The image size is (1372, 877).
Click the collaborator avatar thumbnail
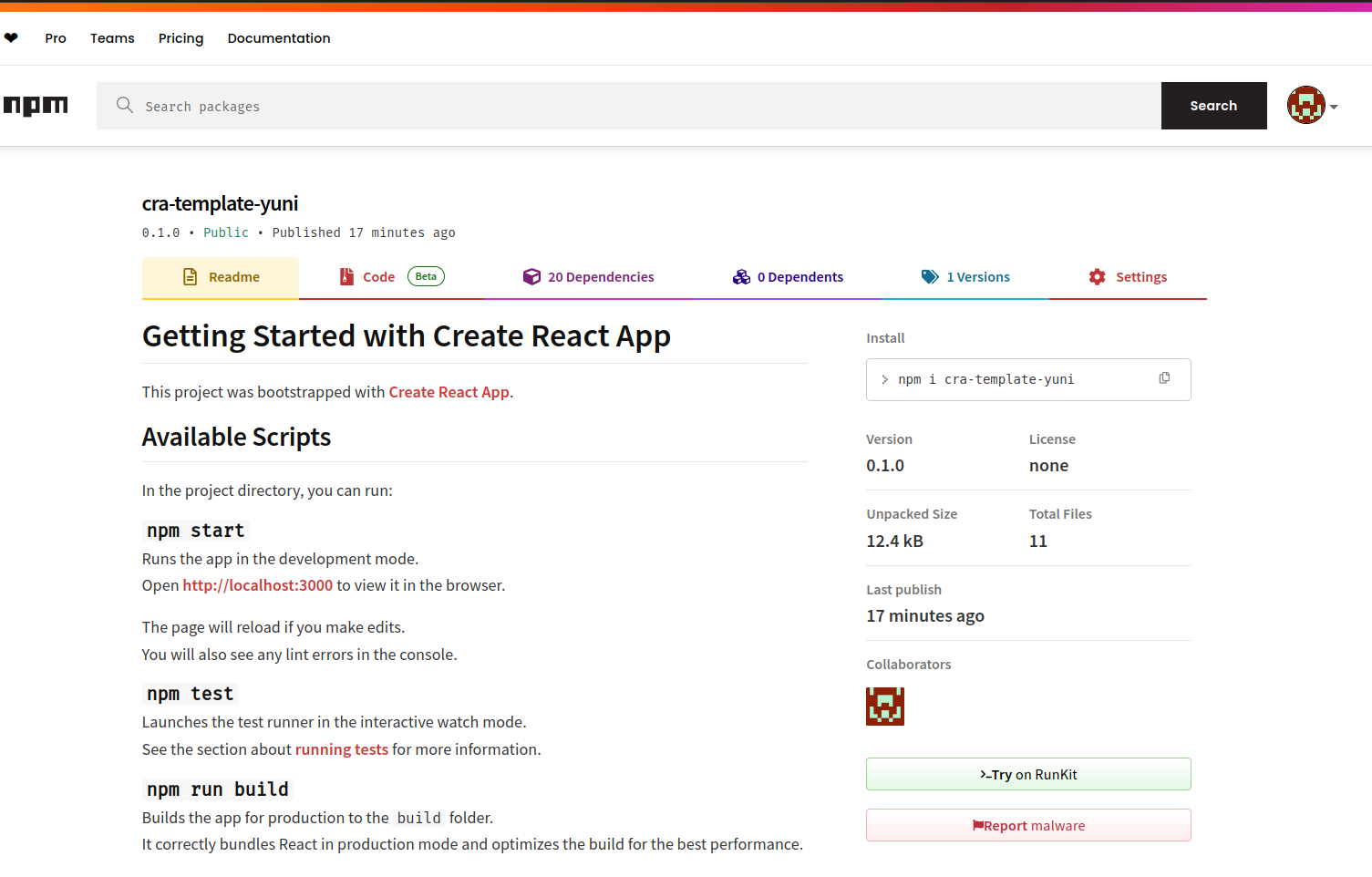click(x=885, y=707)
